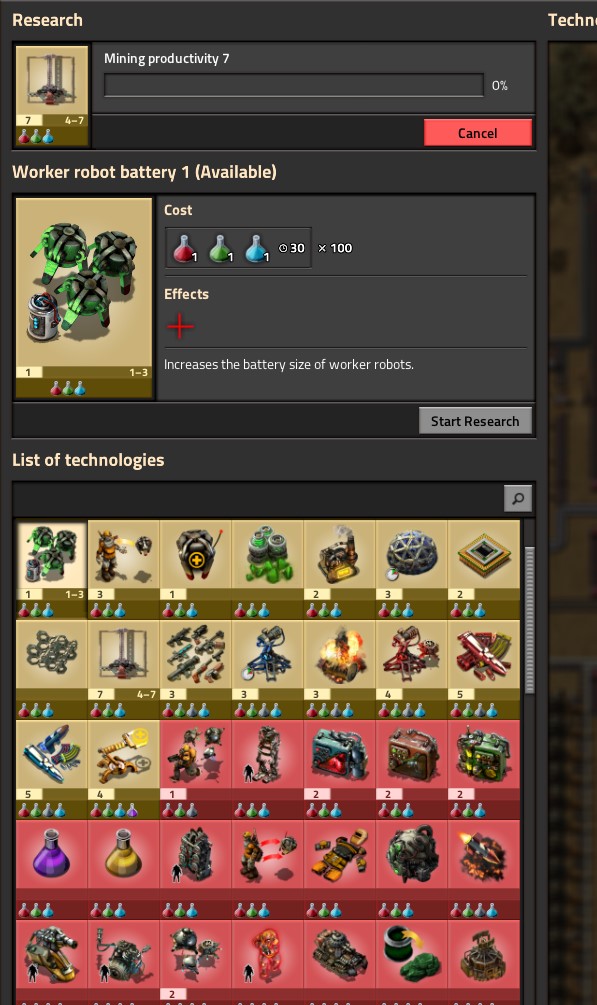Select the green circuit board technology
This screenshot has width=597, height=1005.
coord(483,569)
